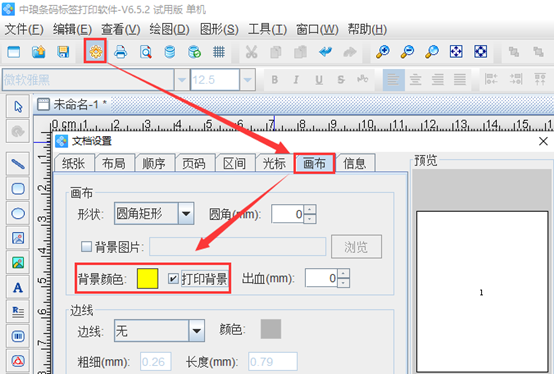The height and width of the screenshot is (374, 554).
Task: Click the refresh database icon
Action: click(x=194, y=52)
